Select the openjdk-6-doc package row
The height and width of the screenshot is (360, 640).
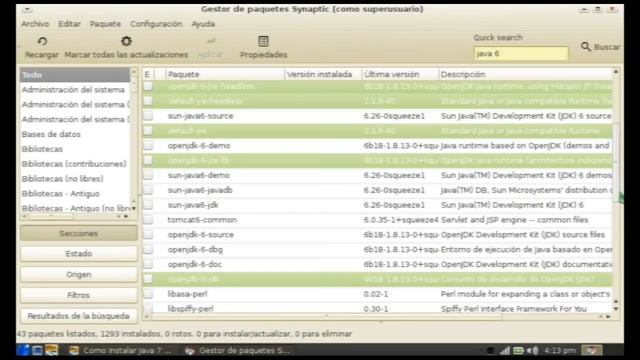(378, 264)
